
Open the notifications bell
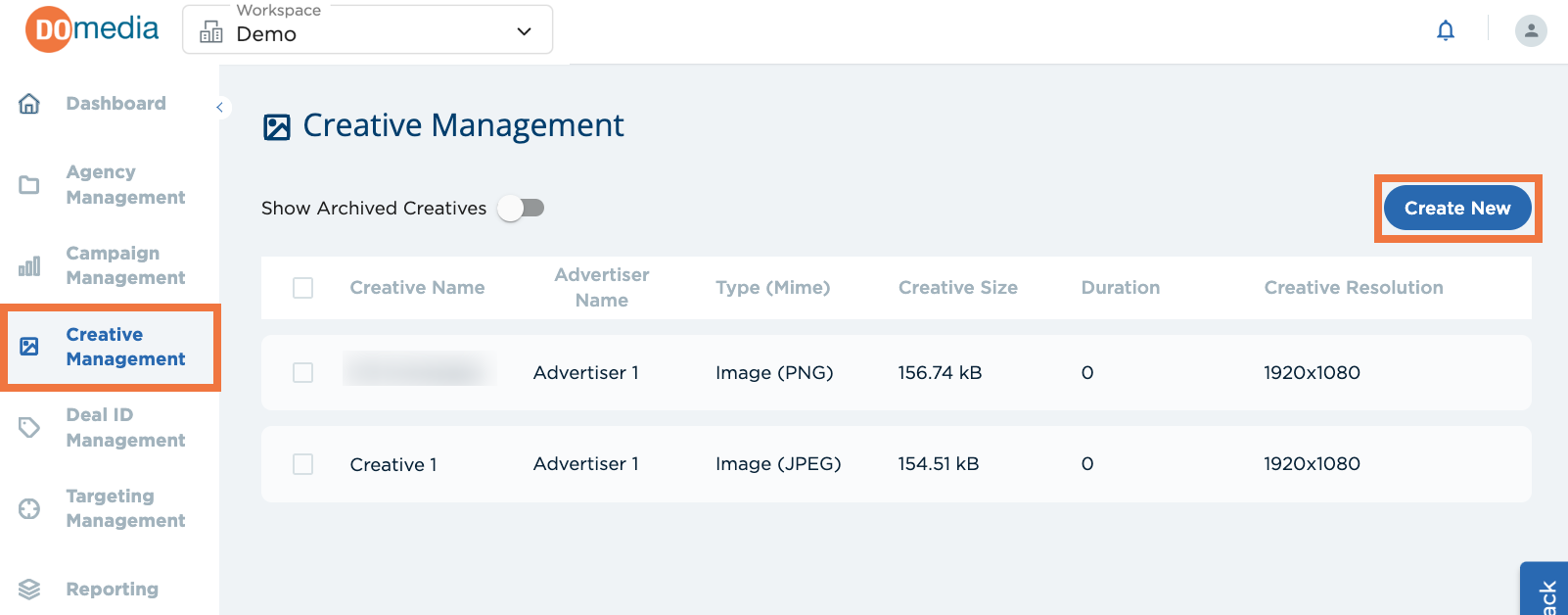click(1446, 30)
